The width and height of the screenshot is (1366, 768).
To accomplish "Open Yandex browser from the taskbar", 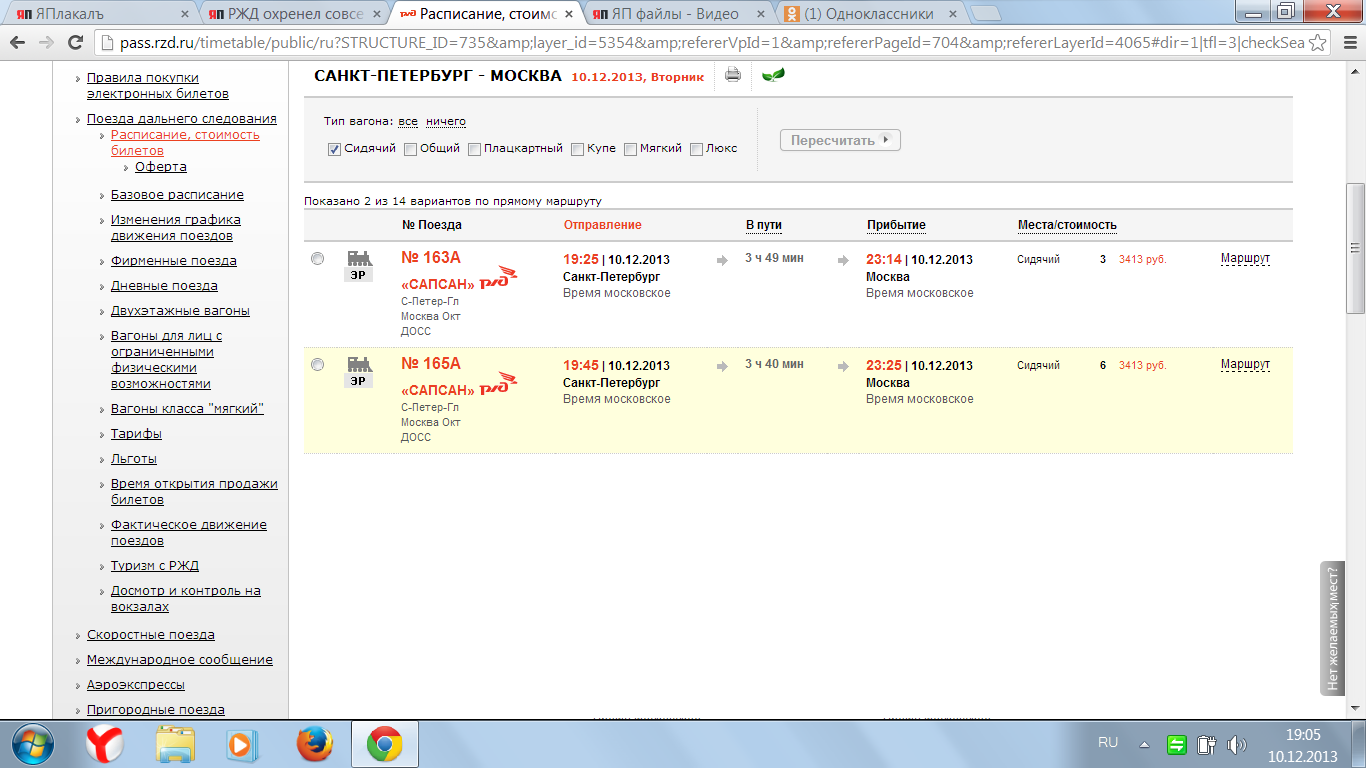I will pos(104,744).
